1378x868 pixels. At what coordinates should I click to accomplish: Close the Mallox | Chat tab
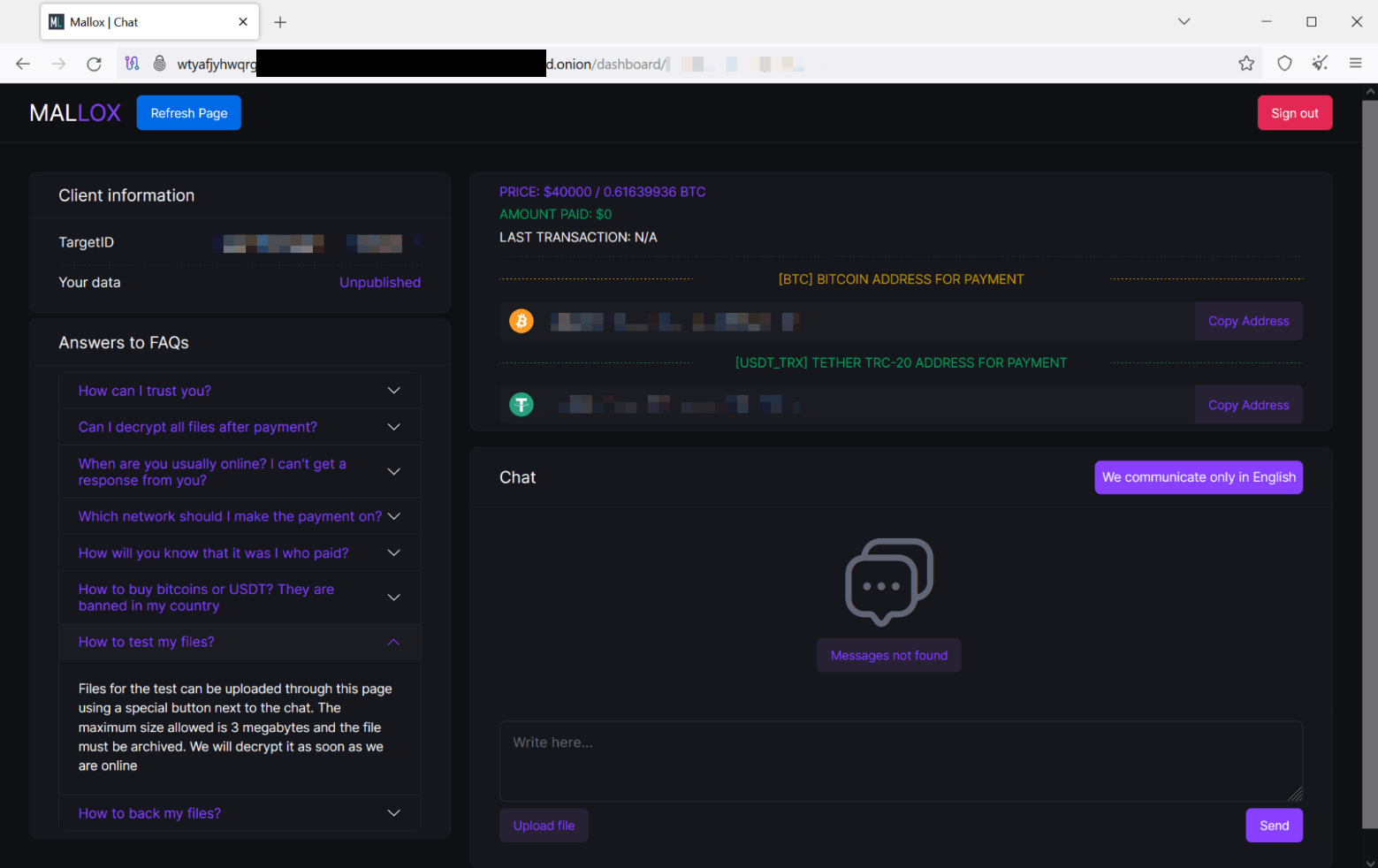pos(243,22)
